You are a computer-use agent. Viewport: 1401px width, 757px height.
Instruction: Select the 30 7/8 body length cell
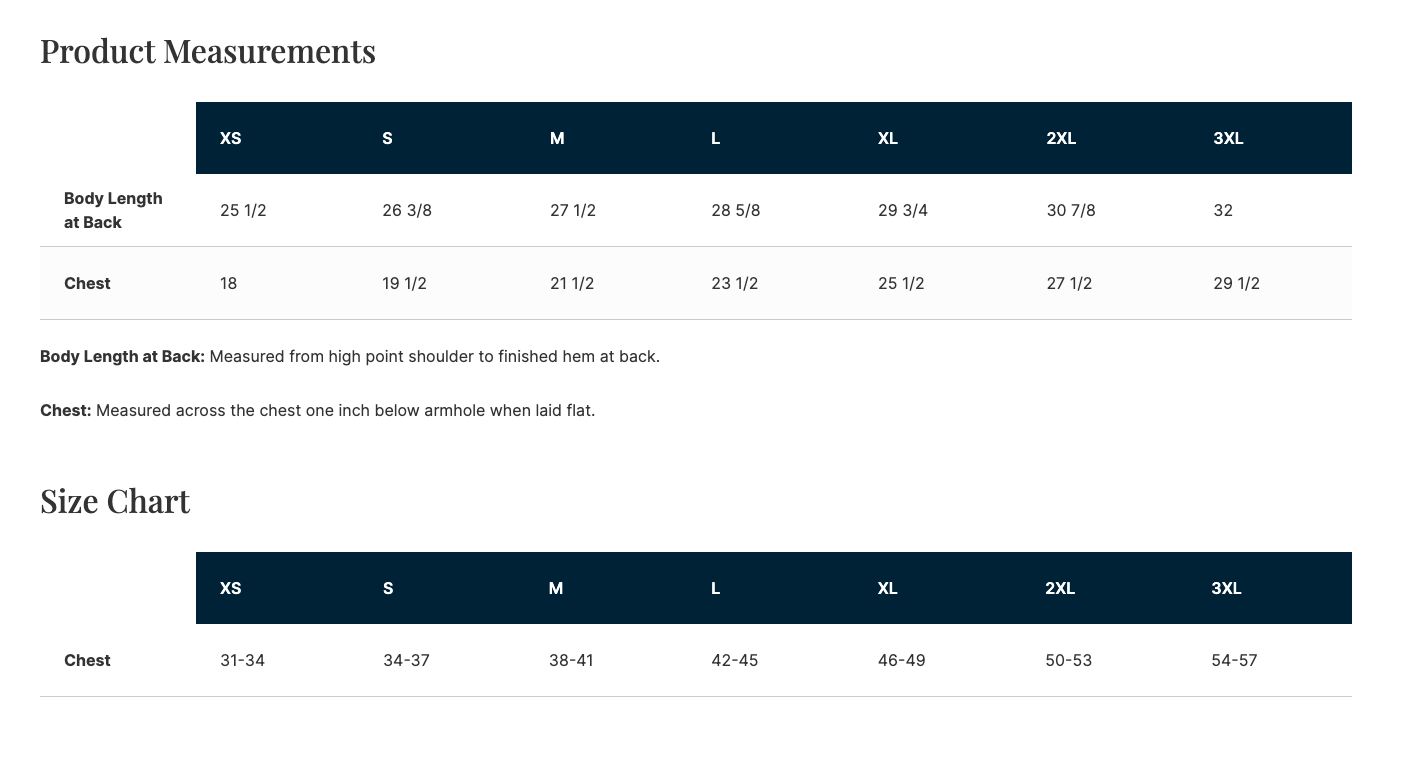point(1071,210)
